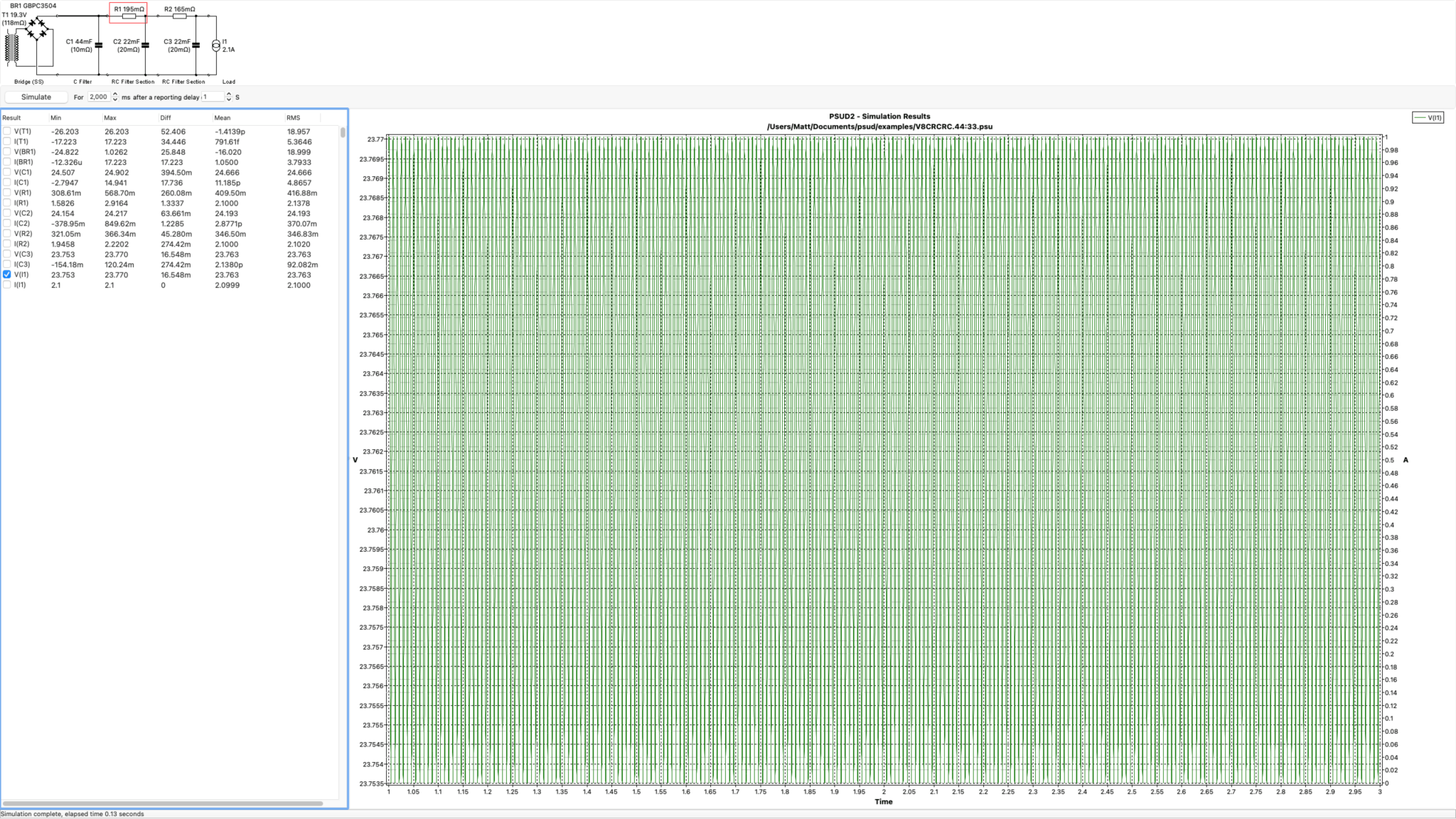Select the C2 22mF capacitor symbol

pos(145,45)
